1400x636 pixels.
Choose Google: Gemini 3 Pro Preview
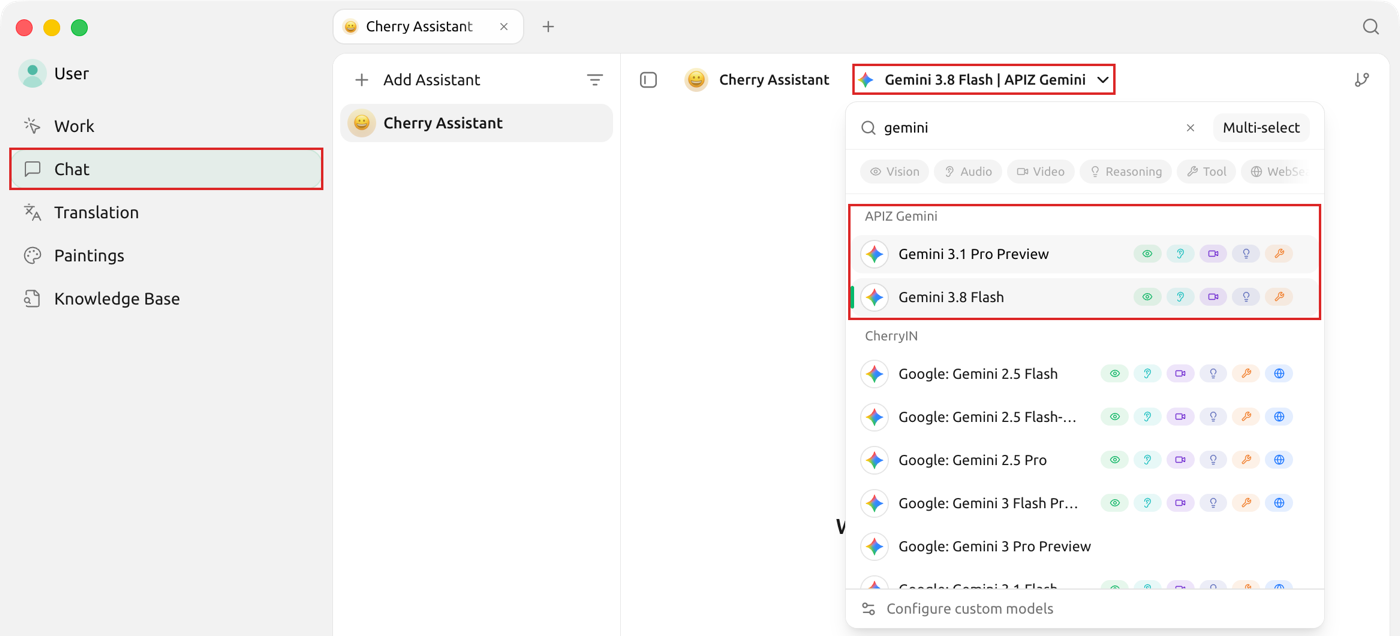click(x=1084, y=546)
